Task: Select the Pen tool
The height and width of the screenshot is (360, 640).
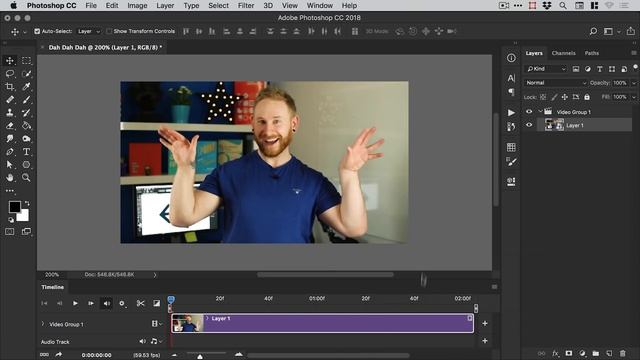Action: point(10,152)
